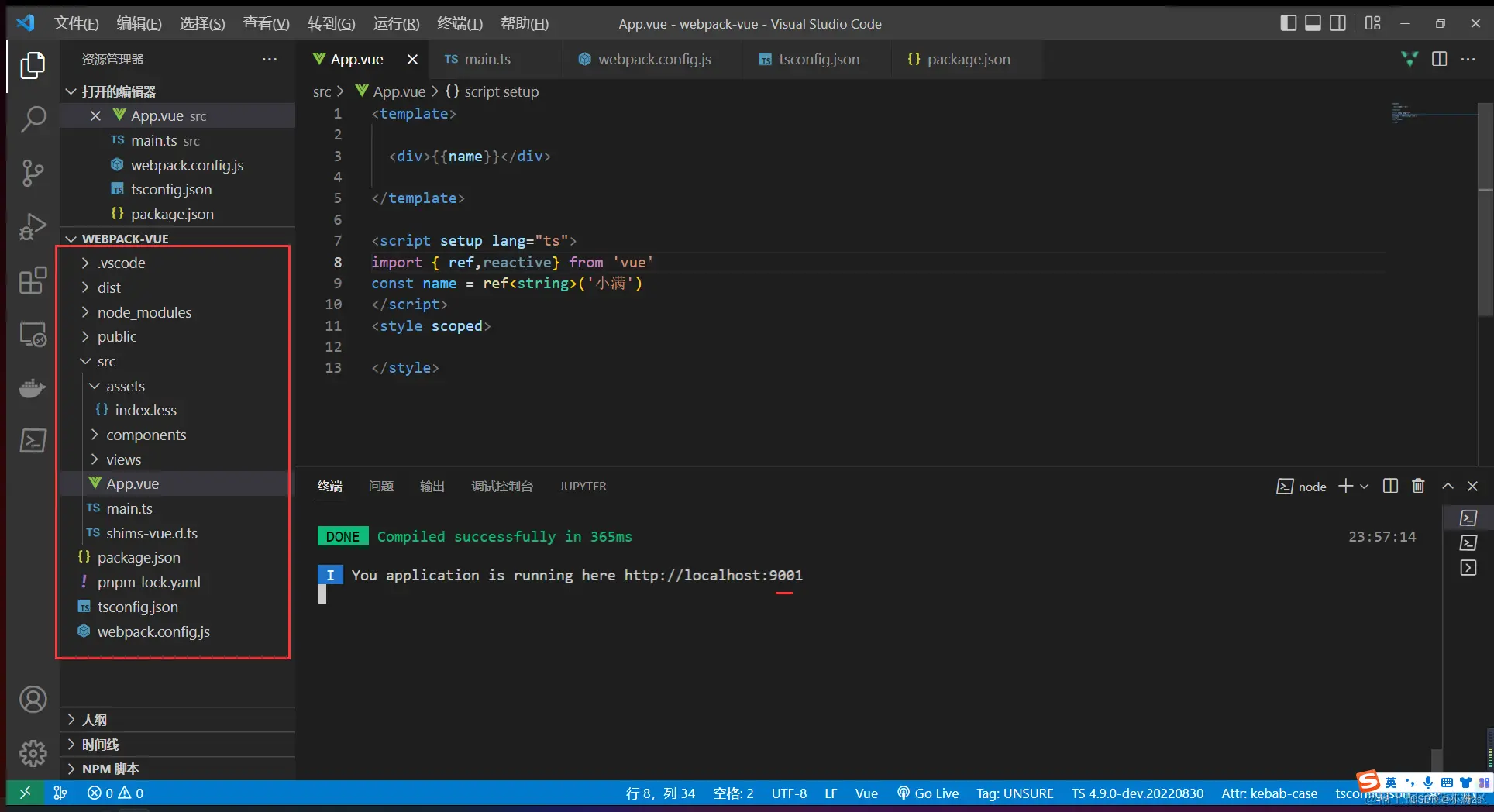Open the Explorer view in activity bar
Image resolution: width=1494 pixels, height=812 pixels.
[33, 66]
